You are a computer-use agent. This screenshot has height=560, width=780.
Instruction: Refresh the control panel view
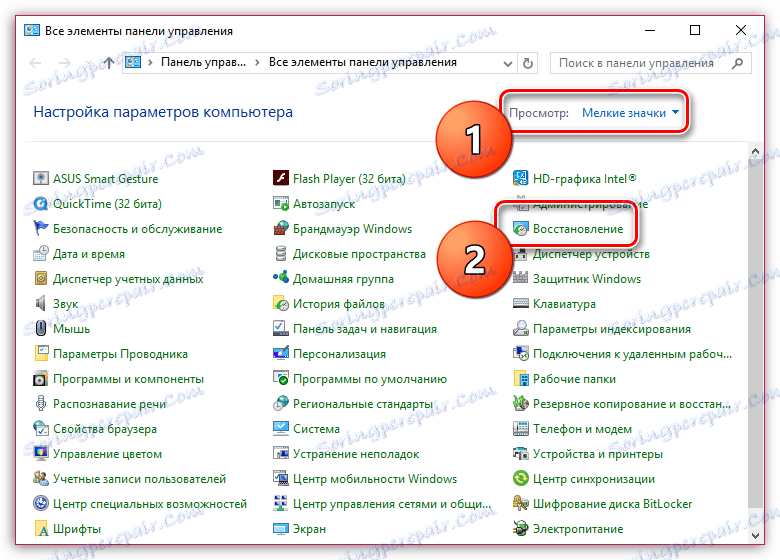pyautogui.click(x=528, y=63)
